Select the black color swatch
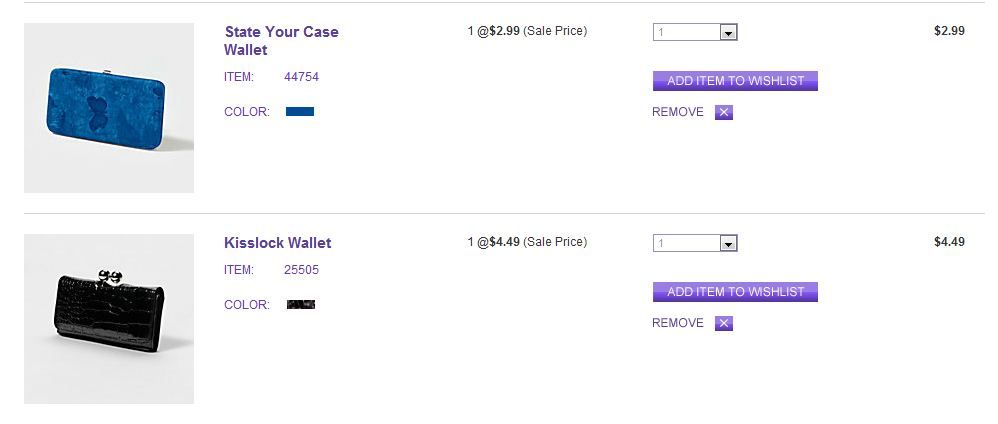 (x=301, y=304)
